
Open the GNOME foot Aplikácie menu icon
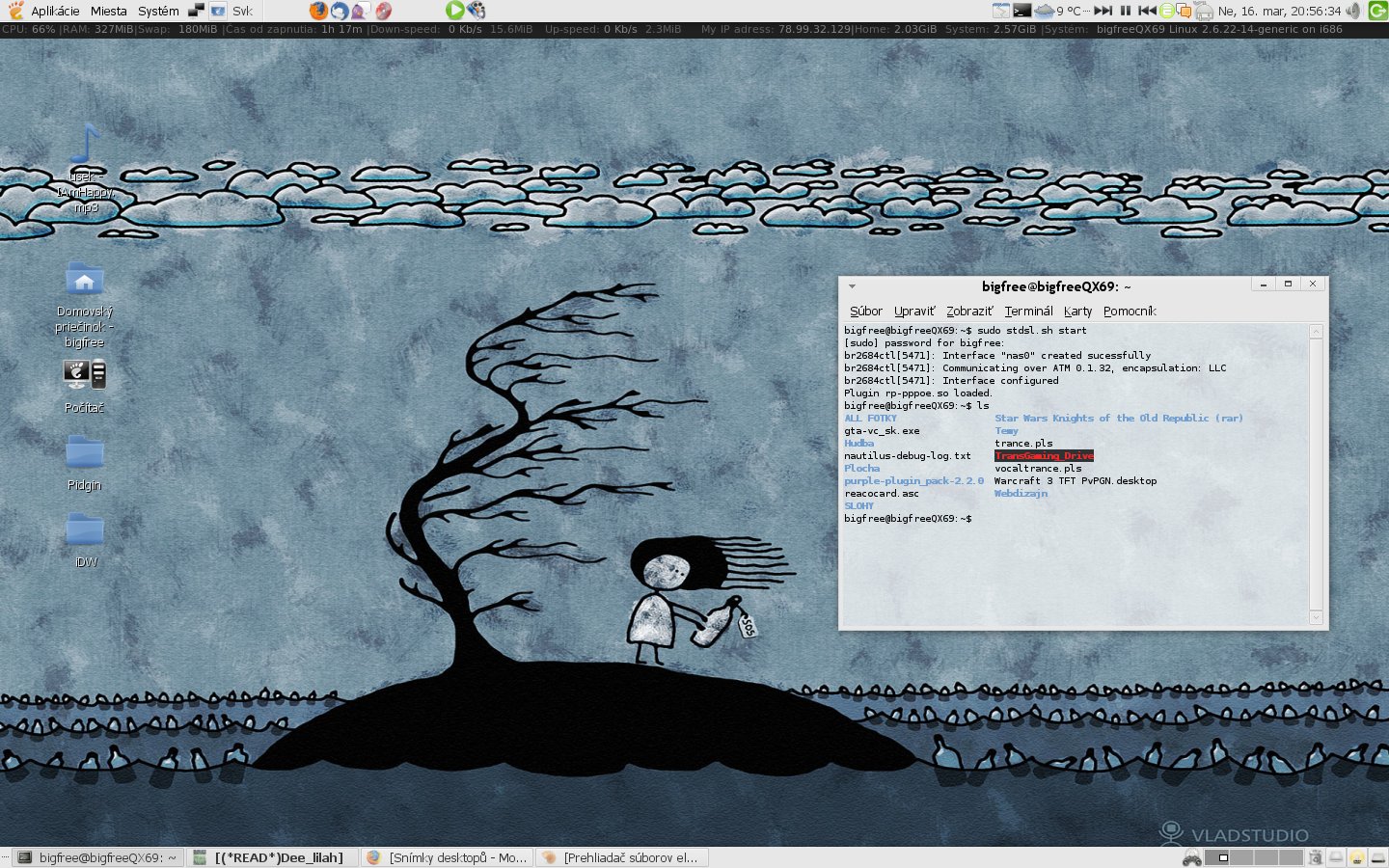15,11
